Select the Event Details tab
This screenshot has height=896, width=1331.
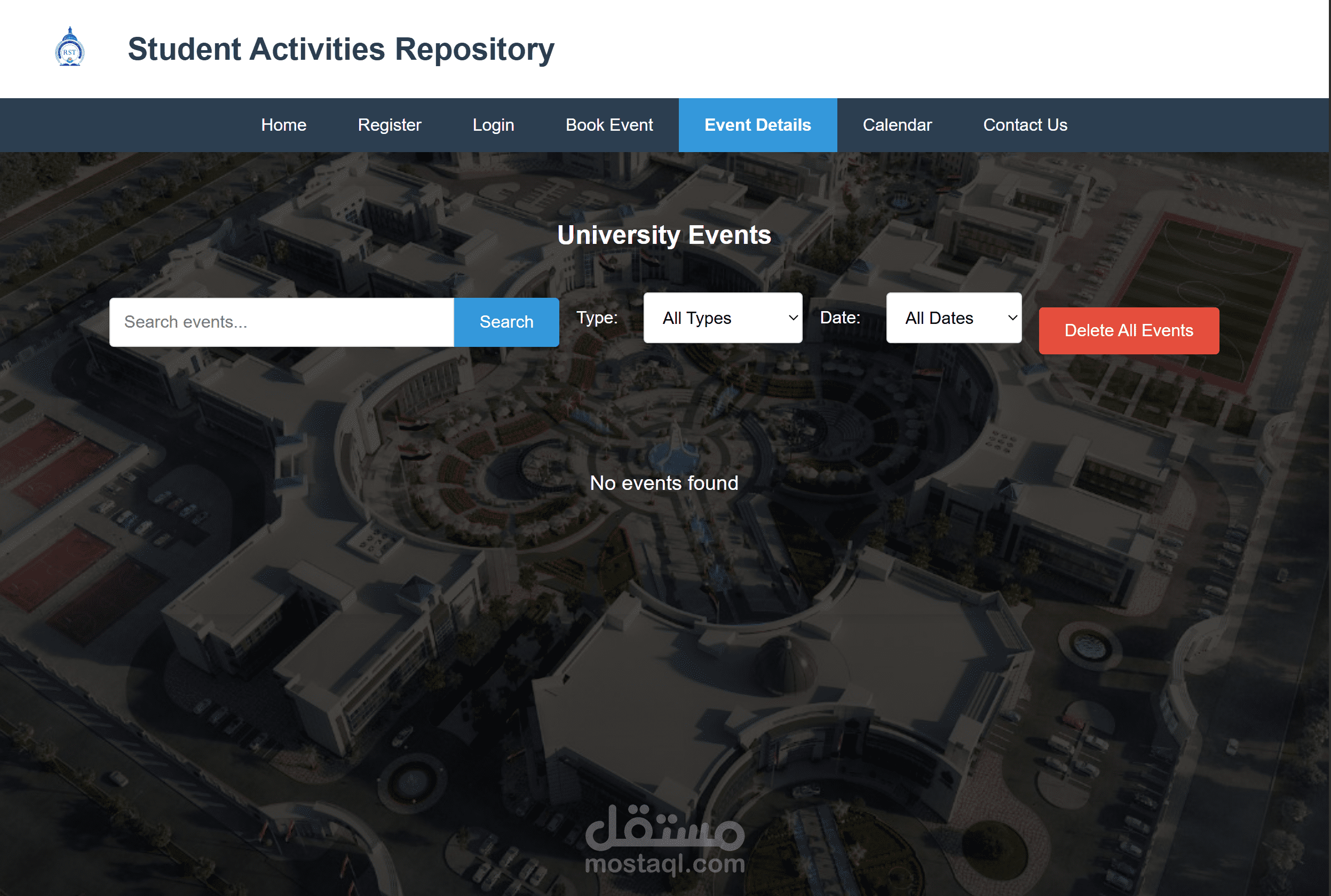[x=757, y=125]
